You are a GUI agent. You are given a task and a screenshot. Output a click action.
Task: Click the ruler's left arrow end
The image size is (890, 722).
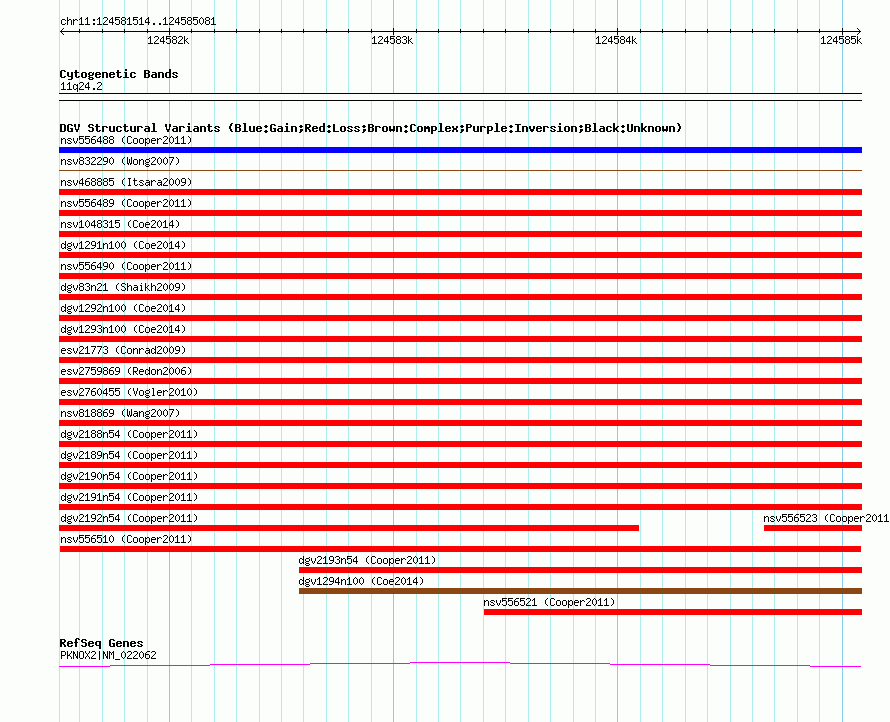tap(62, 32)
